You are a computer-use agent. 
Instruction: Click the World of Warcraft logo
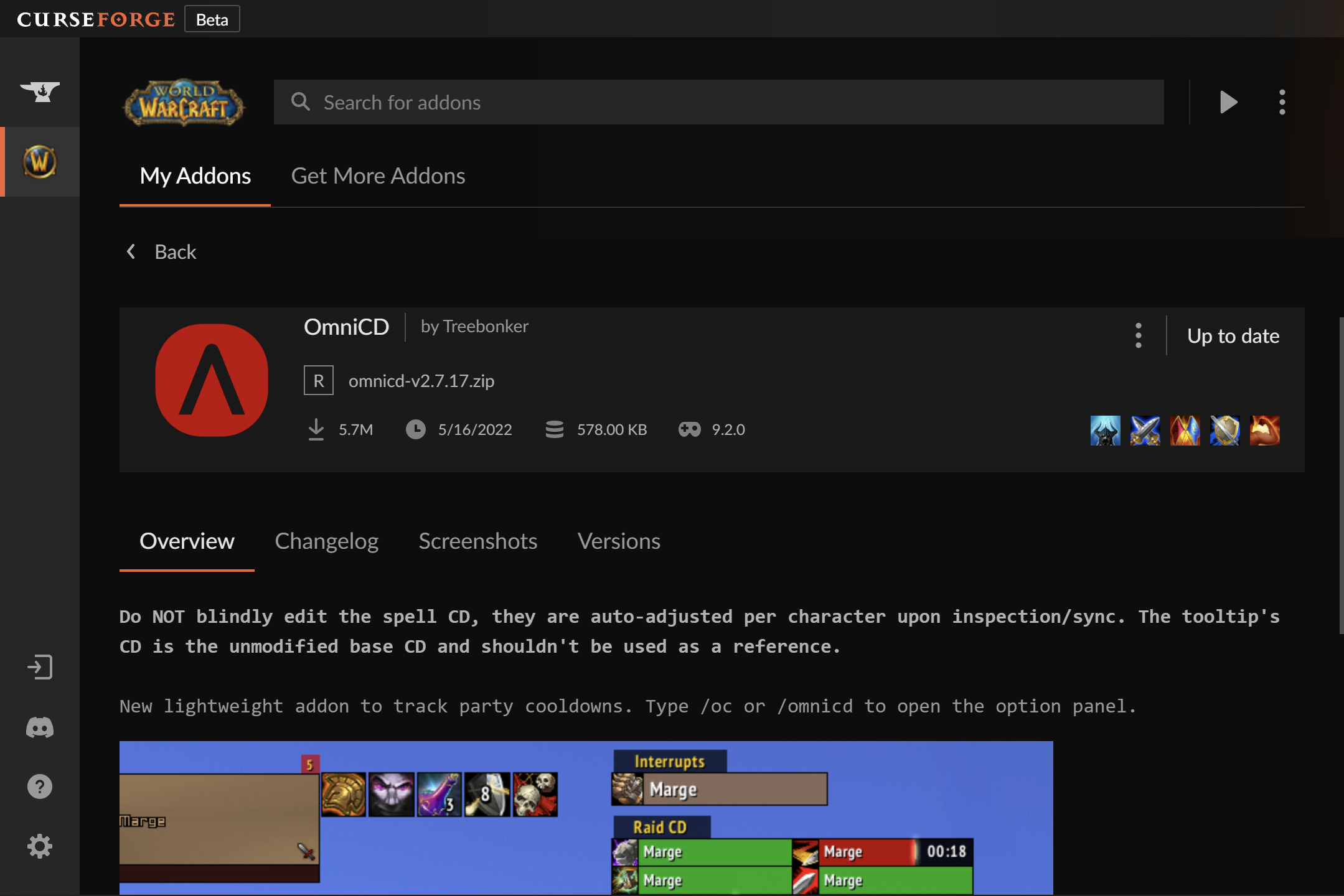184,103
